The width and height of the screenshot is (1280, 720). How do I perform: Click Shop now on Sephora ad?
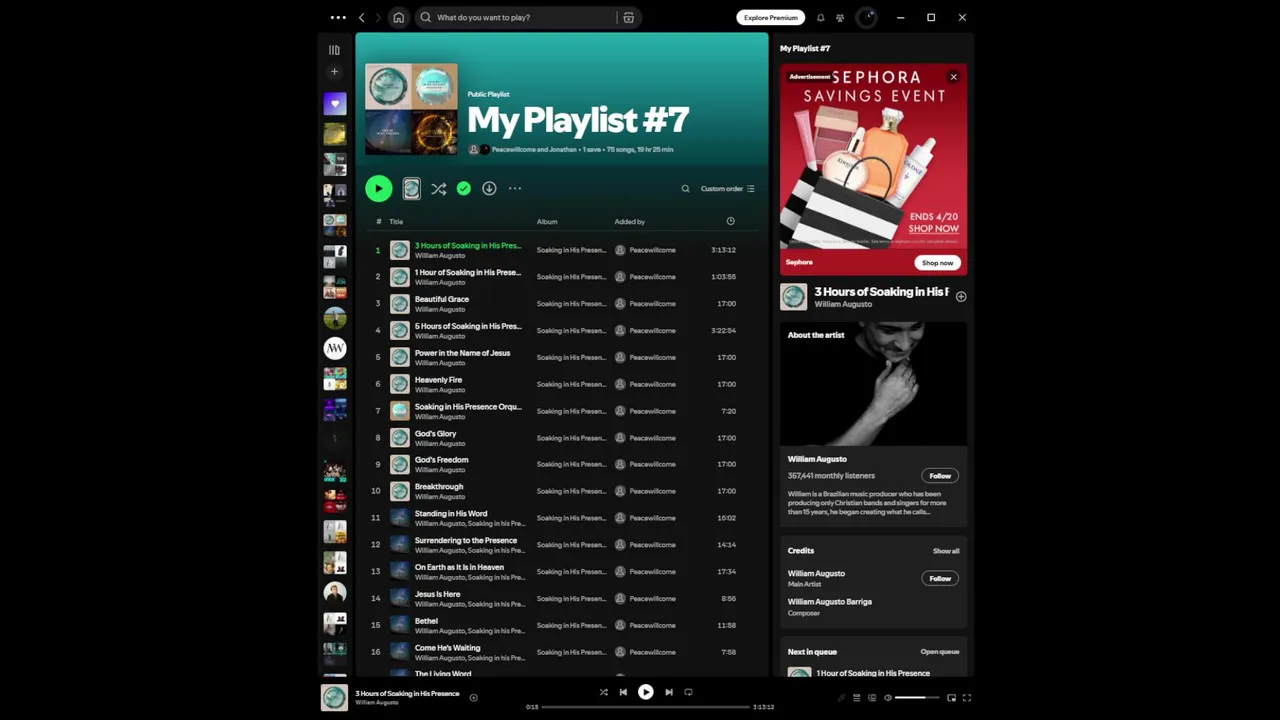point(937,263)
